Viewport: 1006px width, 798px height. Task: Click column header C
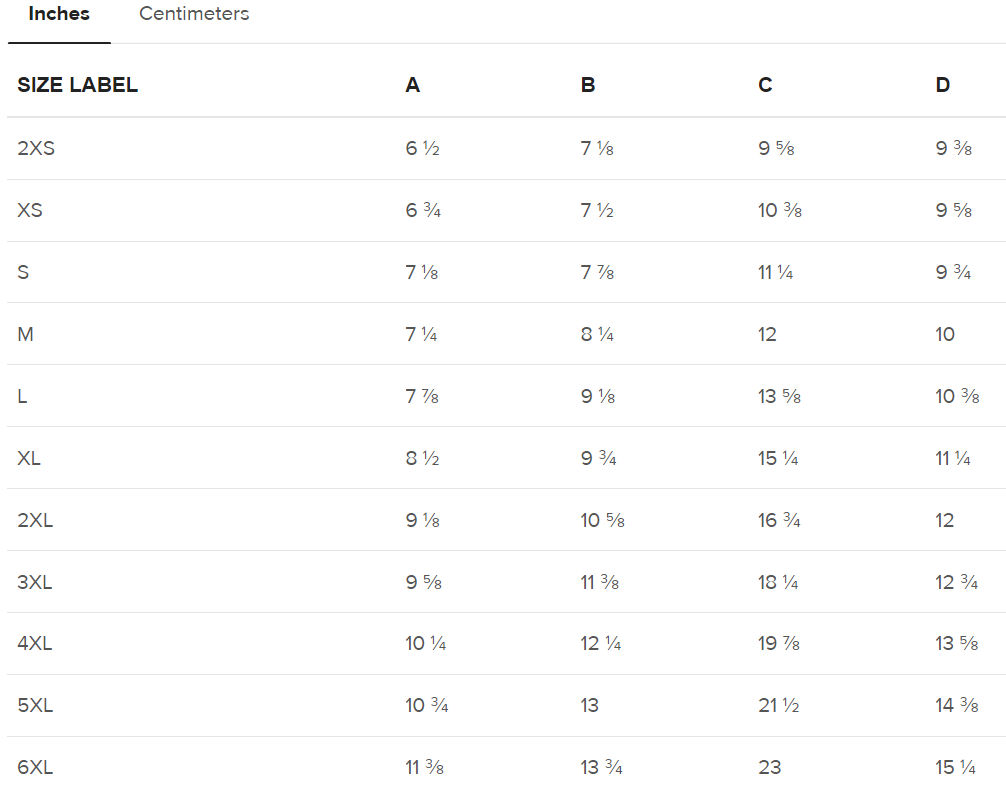click(765, 85)
